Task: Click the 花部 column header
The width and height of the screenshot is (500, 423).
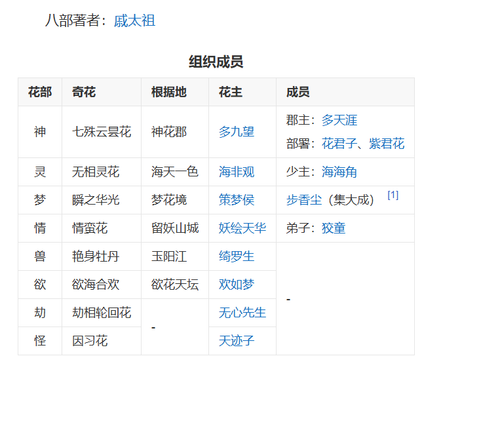Action: [40, 92]
